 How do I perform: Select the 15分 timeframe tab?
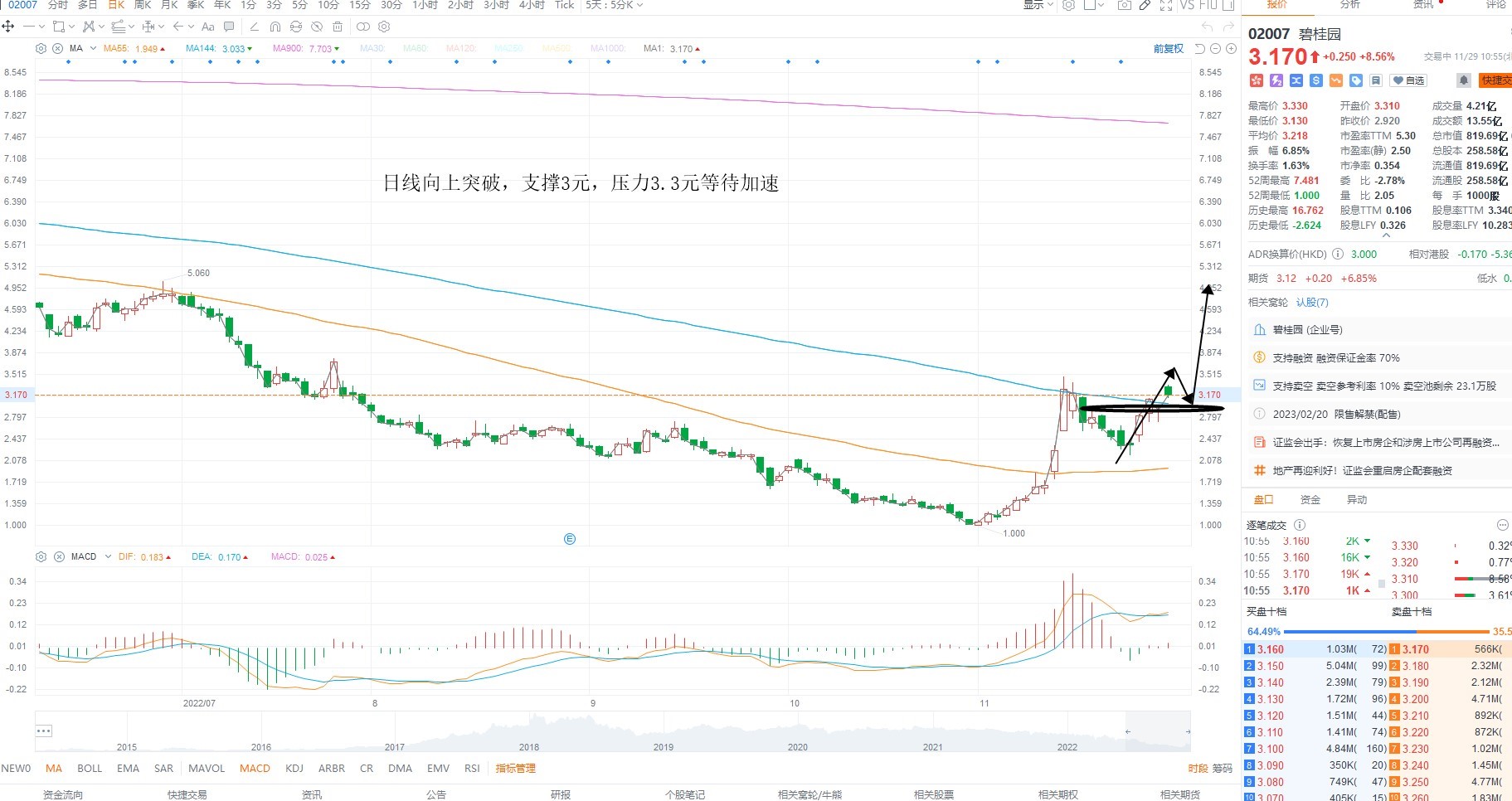359,5
